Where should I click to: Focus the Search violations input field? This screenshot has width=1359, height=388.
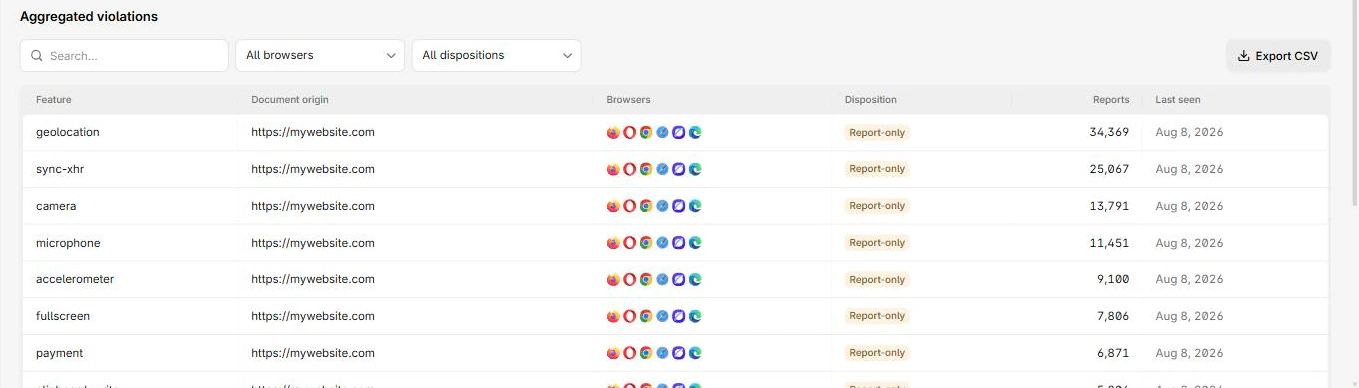pos(124,56)
